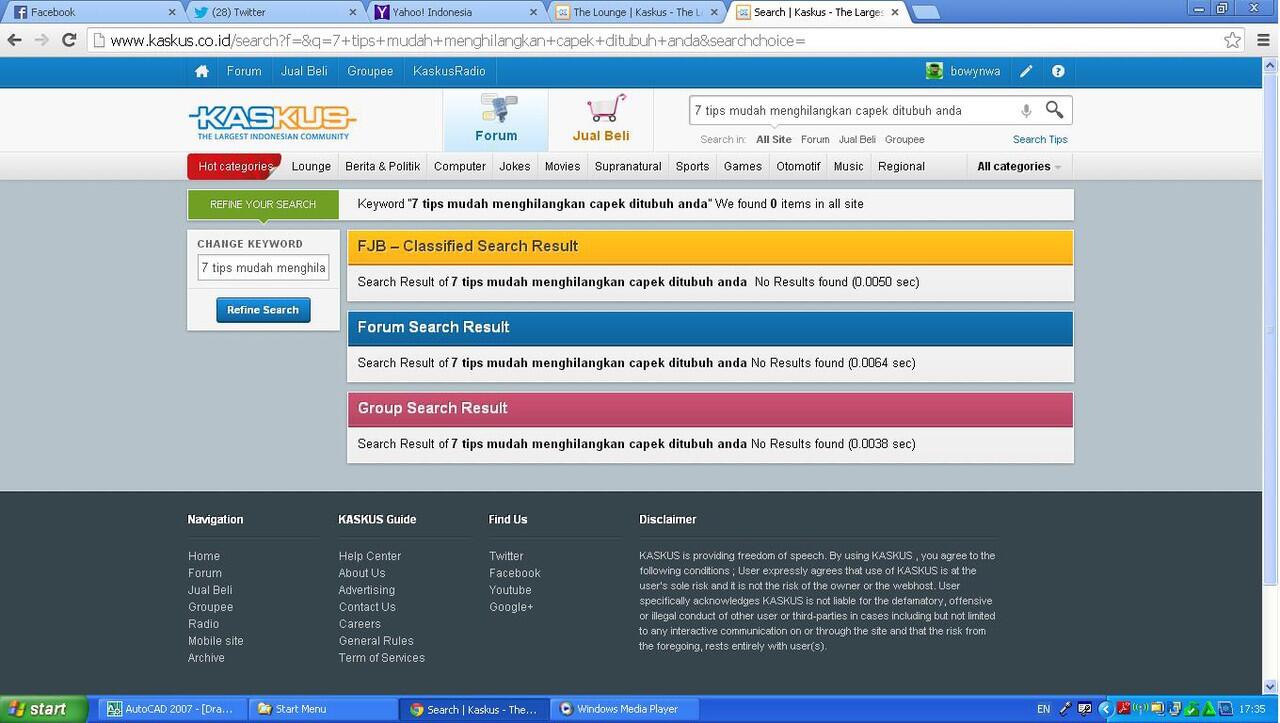Open Music category
1280x723 pixels.
pos(848,166)
